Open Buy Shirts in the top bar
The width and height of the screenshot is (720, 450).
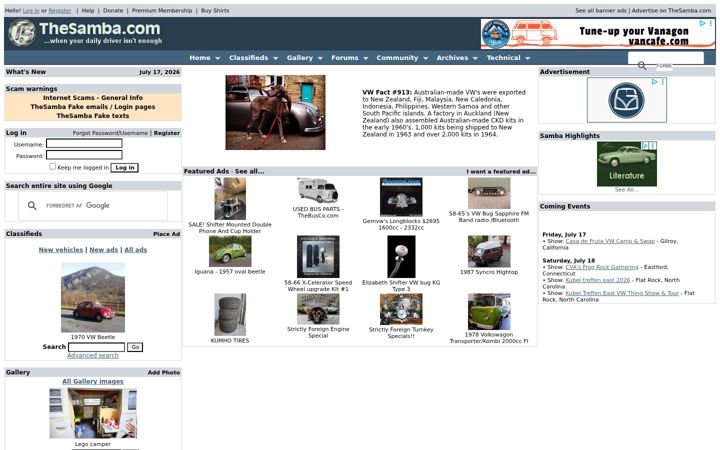215,11
